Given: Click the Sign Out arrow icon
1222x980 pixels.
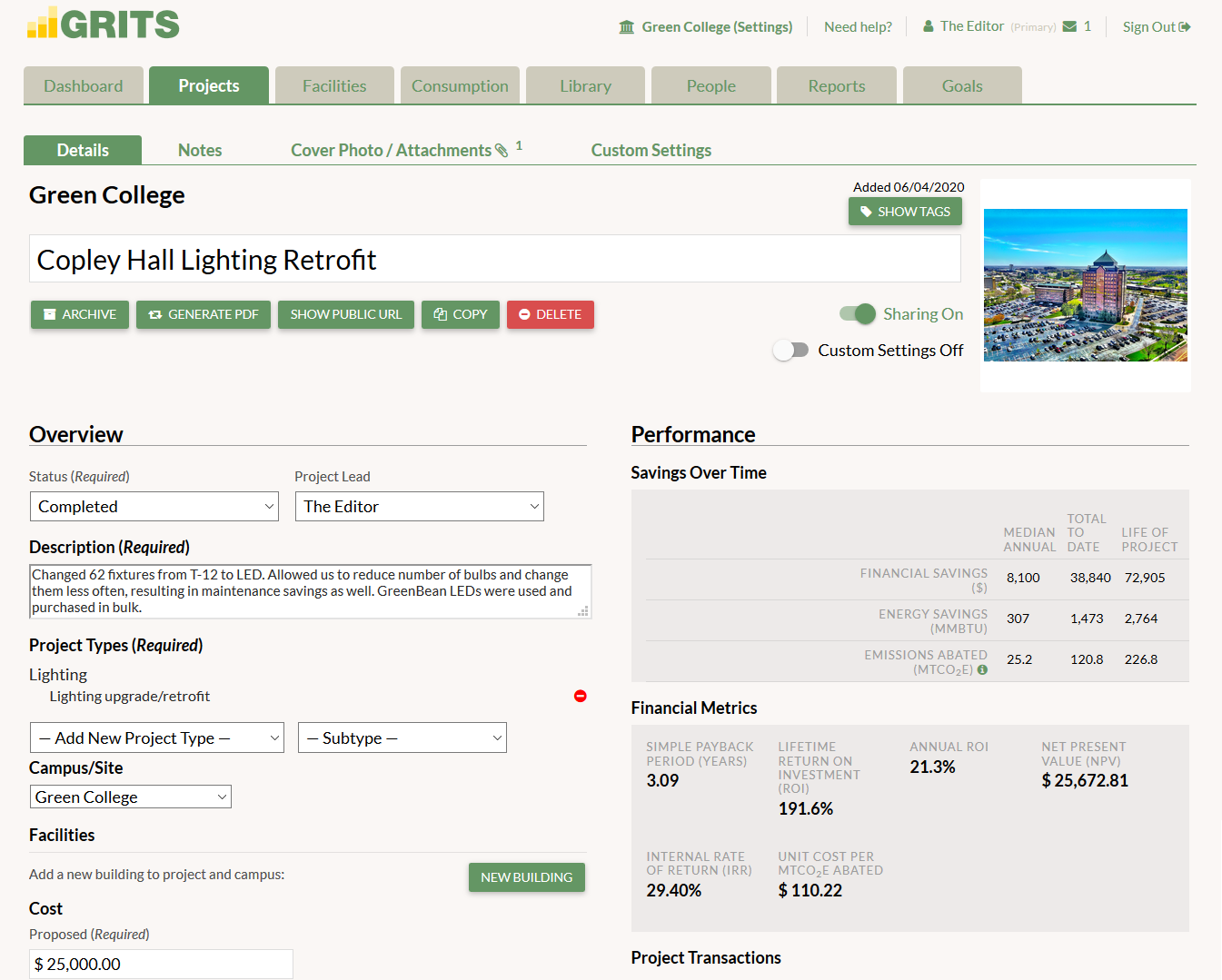Looking at the screenshot, I should click(1185, 27).
